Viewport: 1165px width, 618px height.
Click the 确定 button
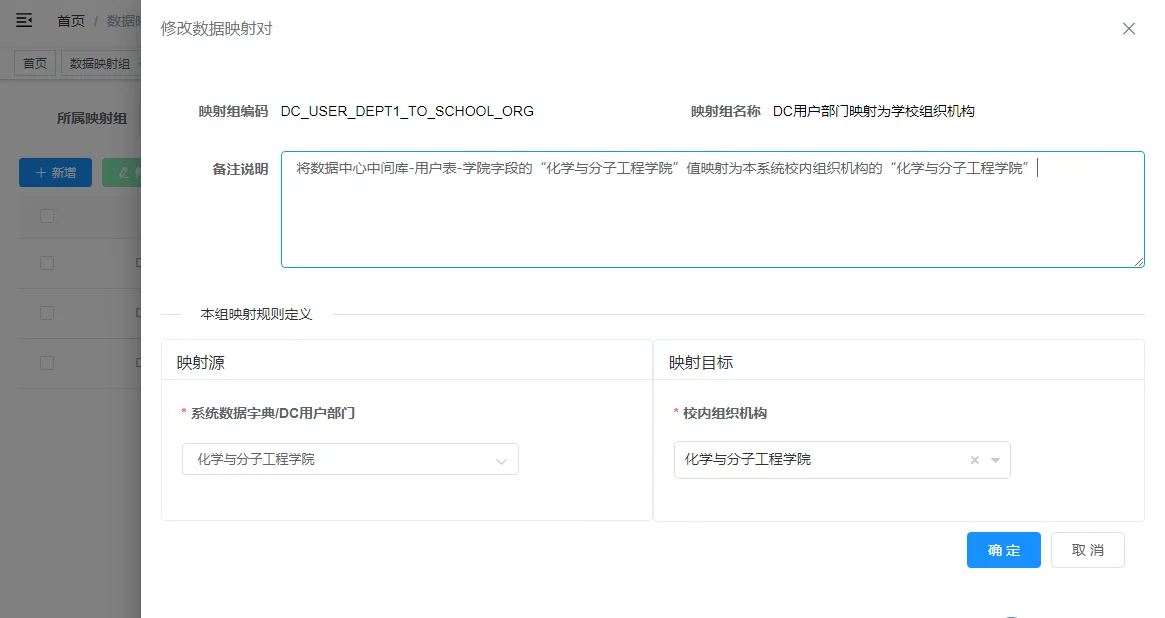pyautogui.click(x=1003, y=550)
